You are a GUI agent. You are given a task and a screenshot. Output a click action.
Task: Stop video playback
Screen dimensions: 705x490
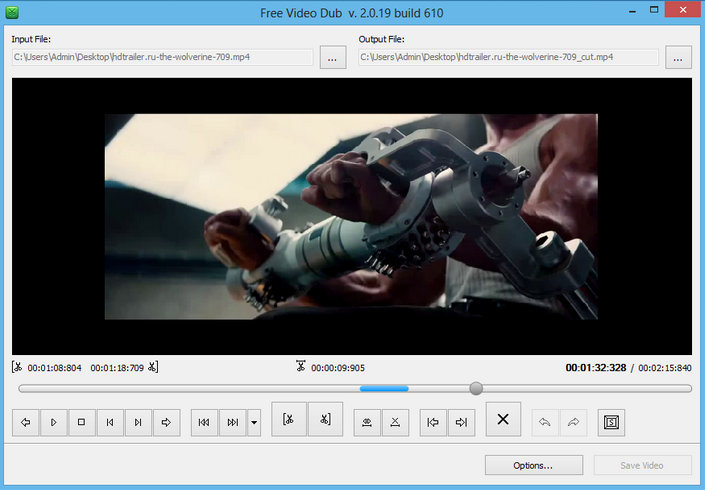click(81, 422)
